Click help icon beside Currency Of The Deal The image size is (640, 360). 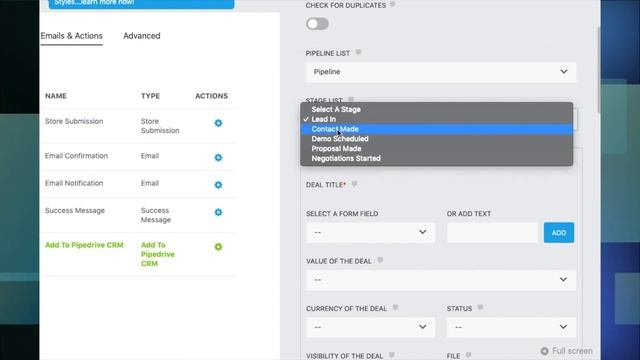(395, 308)
